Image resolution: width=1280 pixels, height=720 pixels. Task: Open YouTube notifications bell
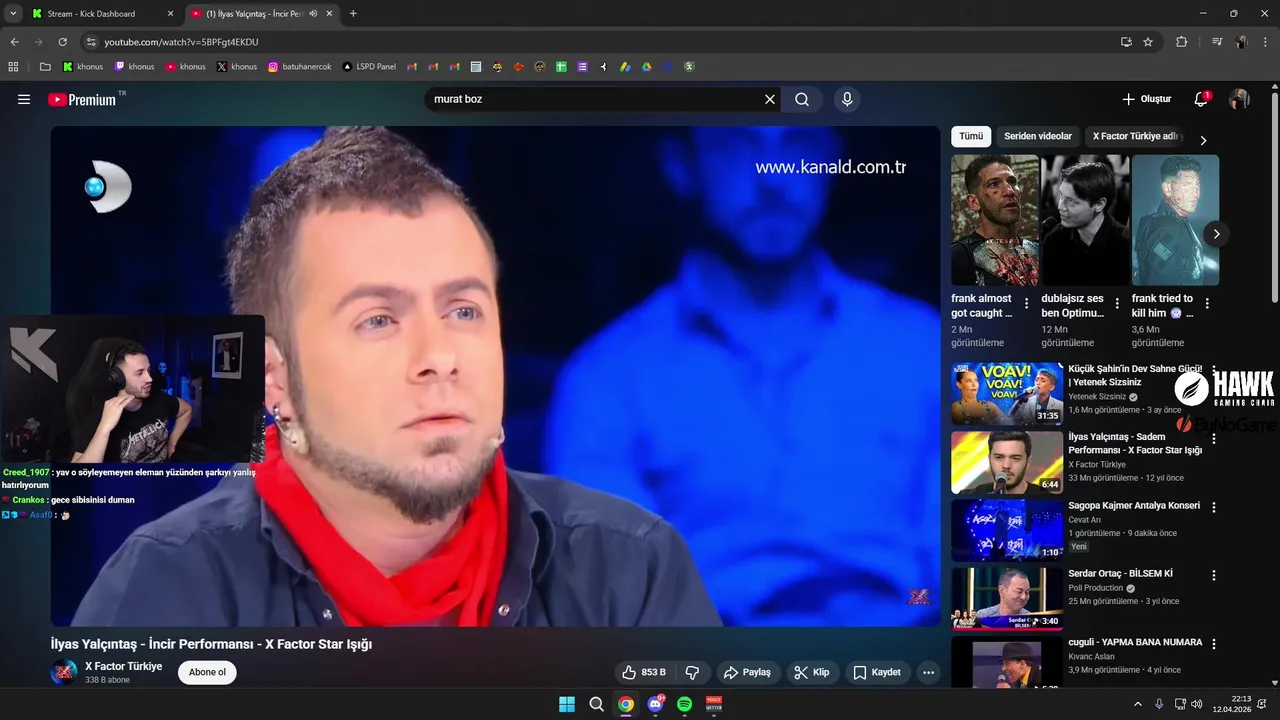[x=1201, y=99]
